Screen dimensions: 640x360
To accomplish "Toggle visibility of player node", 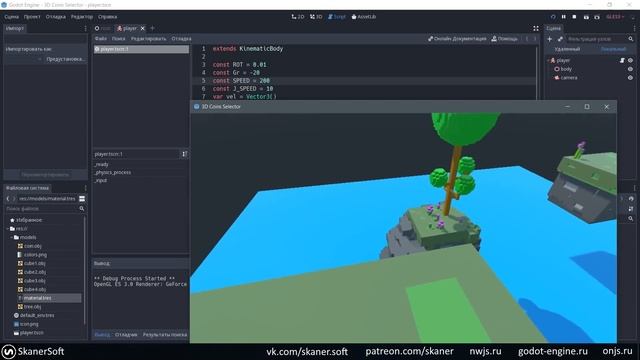I will (630, 60).
